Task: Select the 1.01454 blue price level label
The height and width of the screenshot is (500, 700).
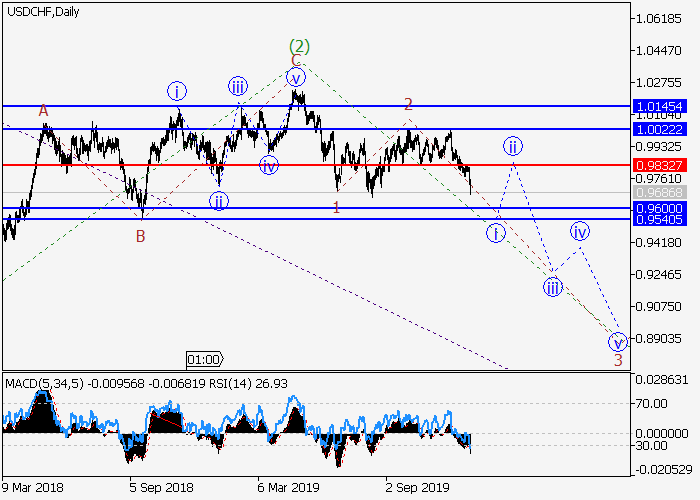Action: [659, 106]
